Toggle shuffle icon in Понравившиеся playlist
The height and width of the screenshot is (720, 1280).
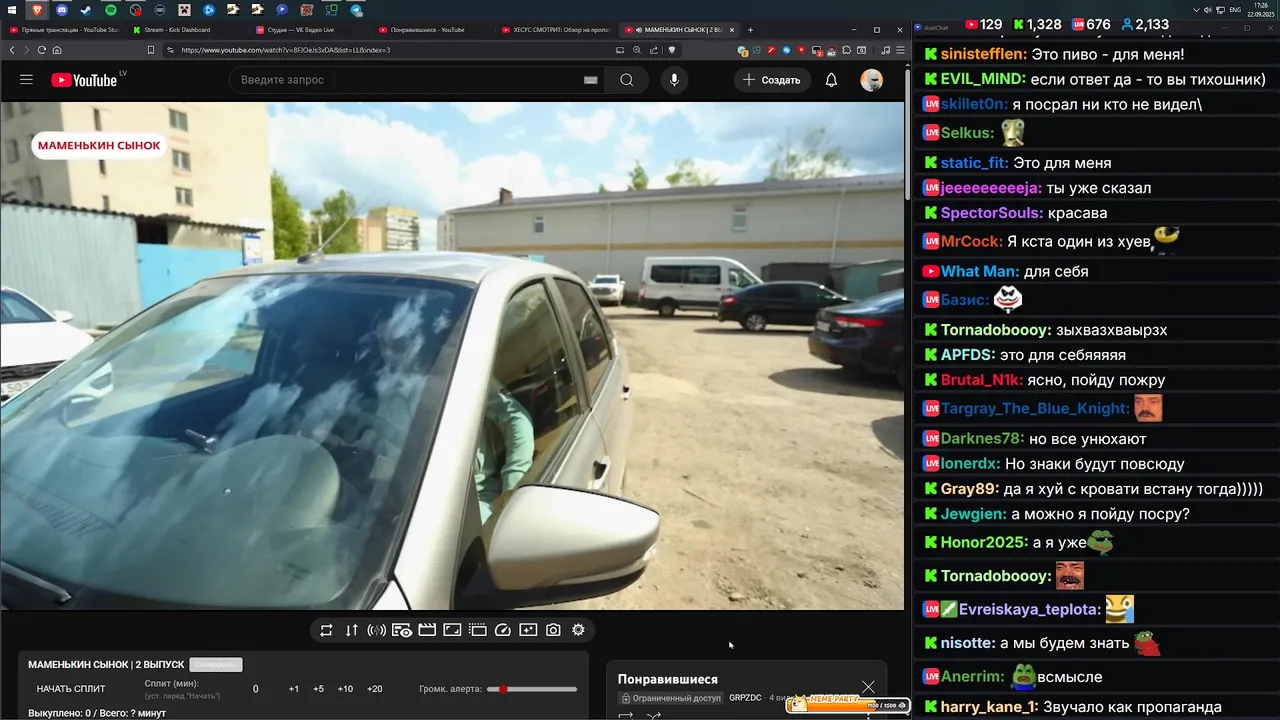click(x=654, y=715)
